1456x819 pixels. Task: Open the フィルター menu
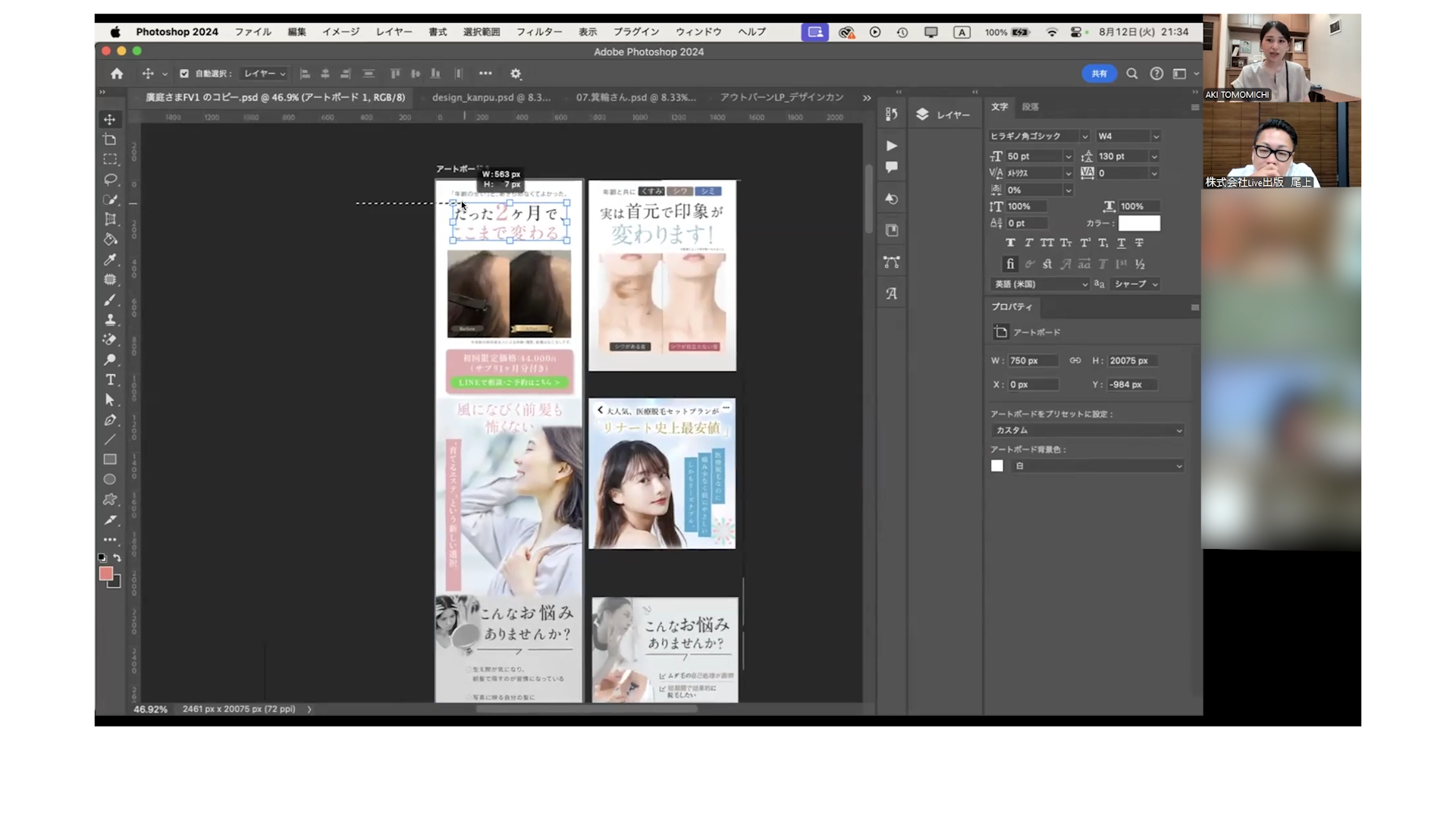pos(538,32)
